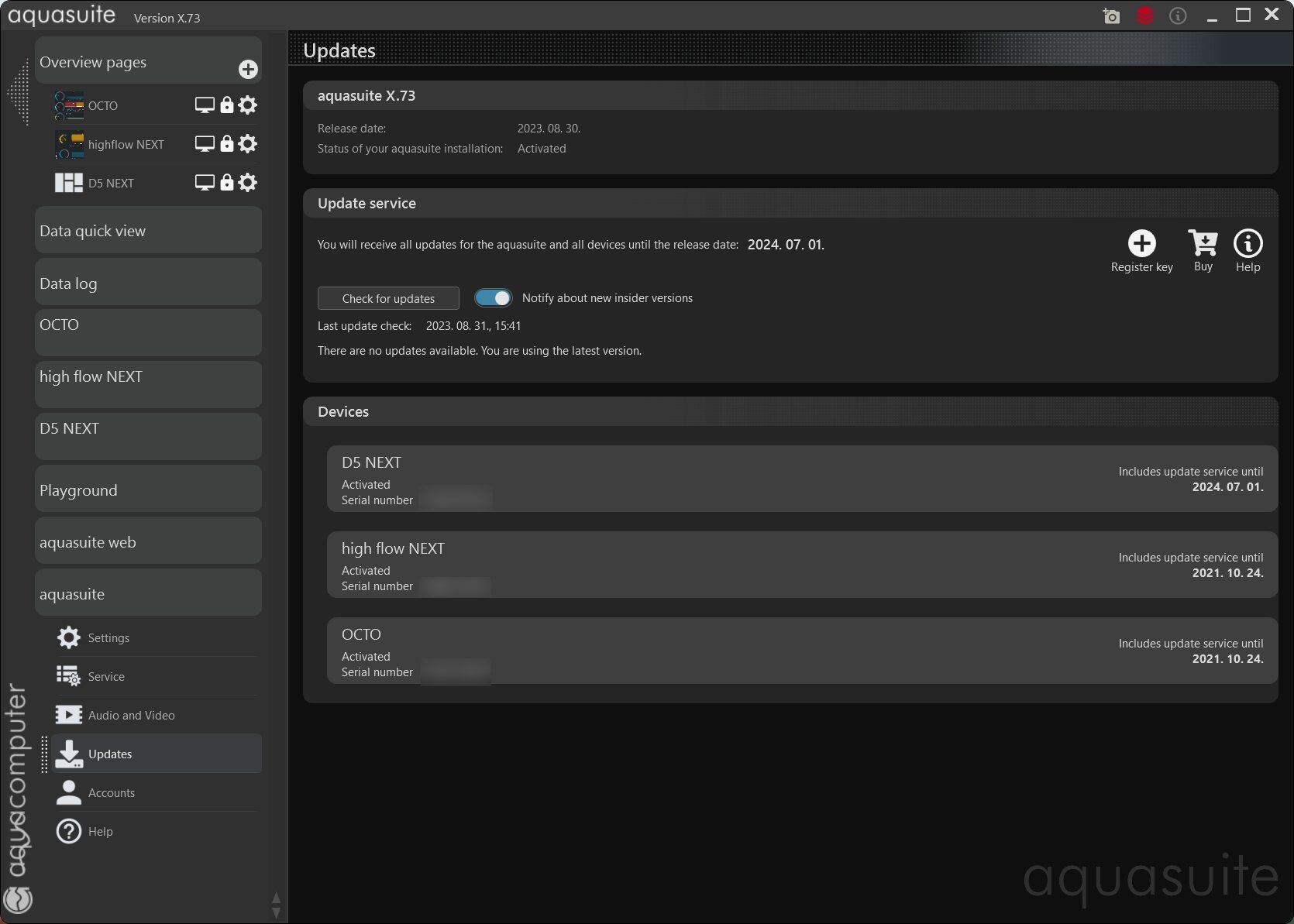Click the last update check time '2023. 08. 31., 15:41'
Image resolution: width=1294 pixels, height=924 pixels.
pos(473,326)
